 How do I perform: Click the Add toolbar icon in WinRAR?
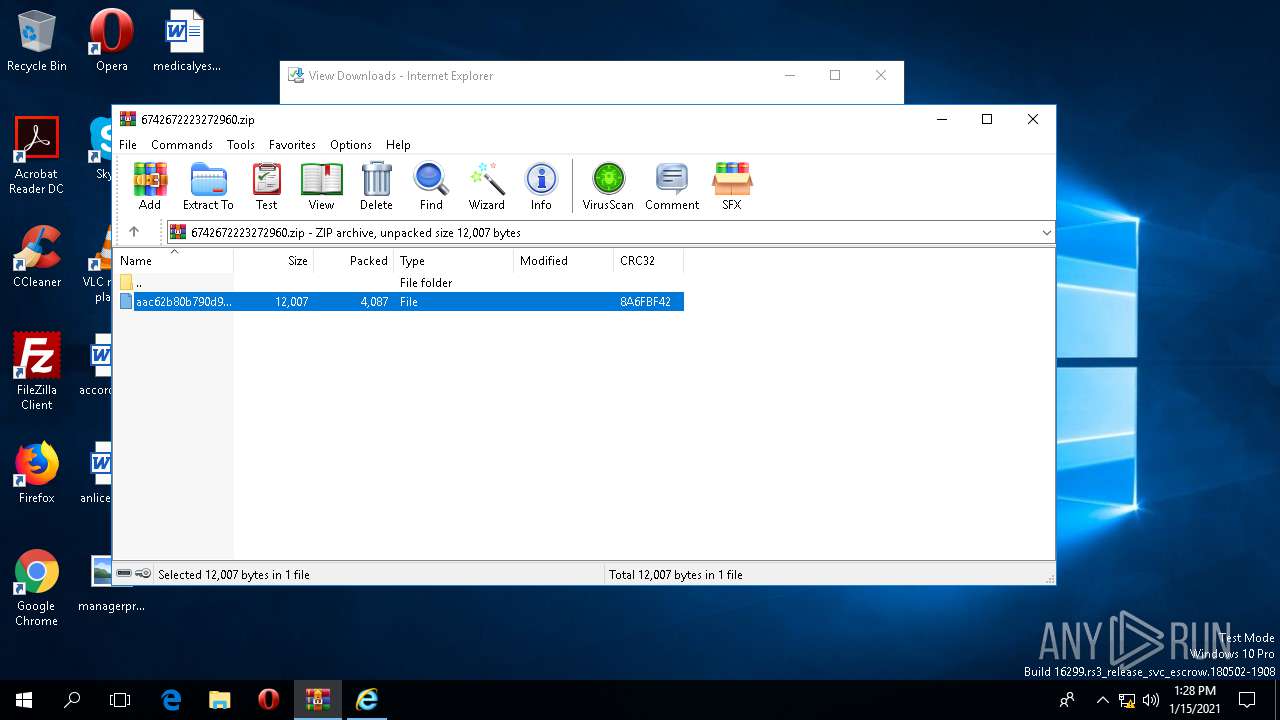tap(150, 186)
